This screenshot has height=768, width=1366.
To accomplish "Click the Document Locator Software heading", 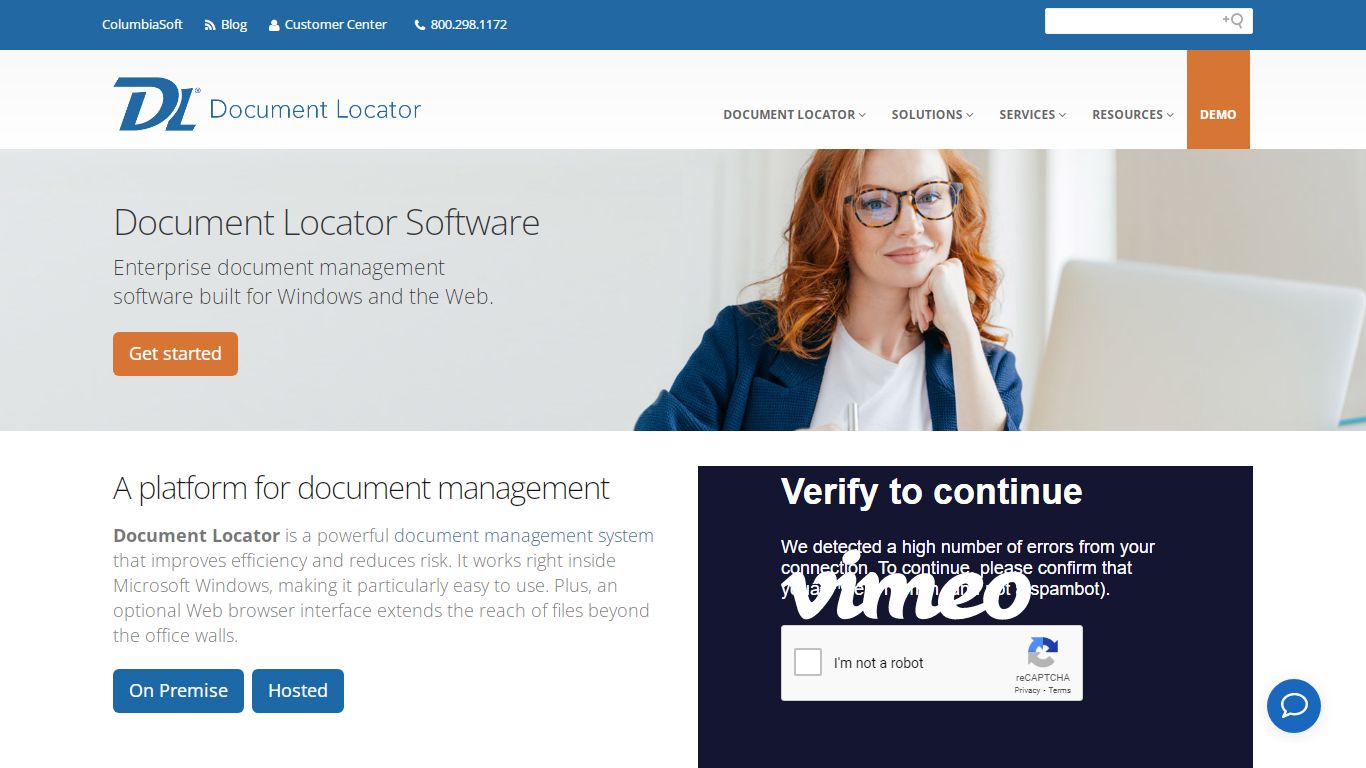I will (327, 222).
